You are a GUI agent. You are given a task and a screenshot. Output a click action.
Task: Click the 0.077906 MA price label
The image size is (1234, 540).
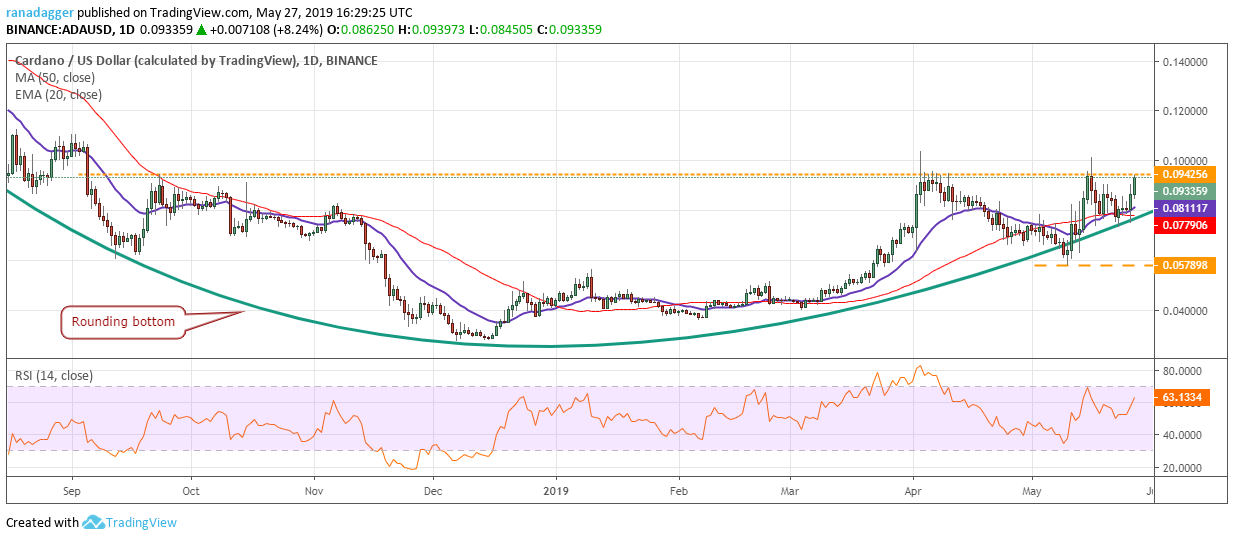1185,225
